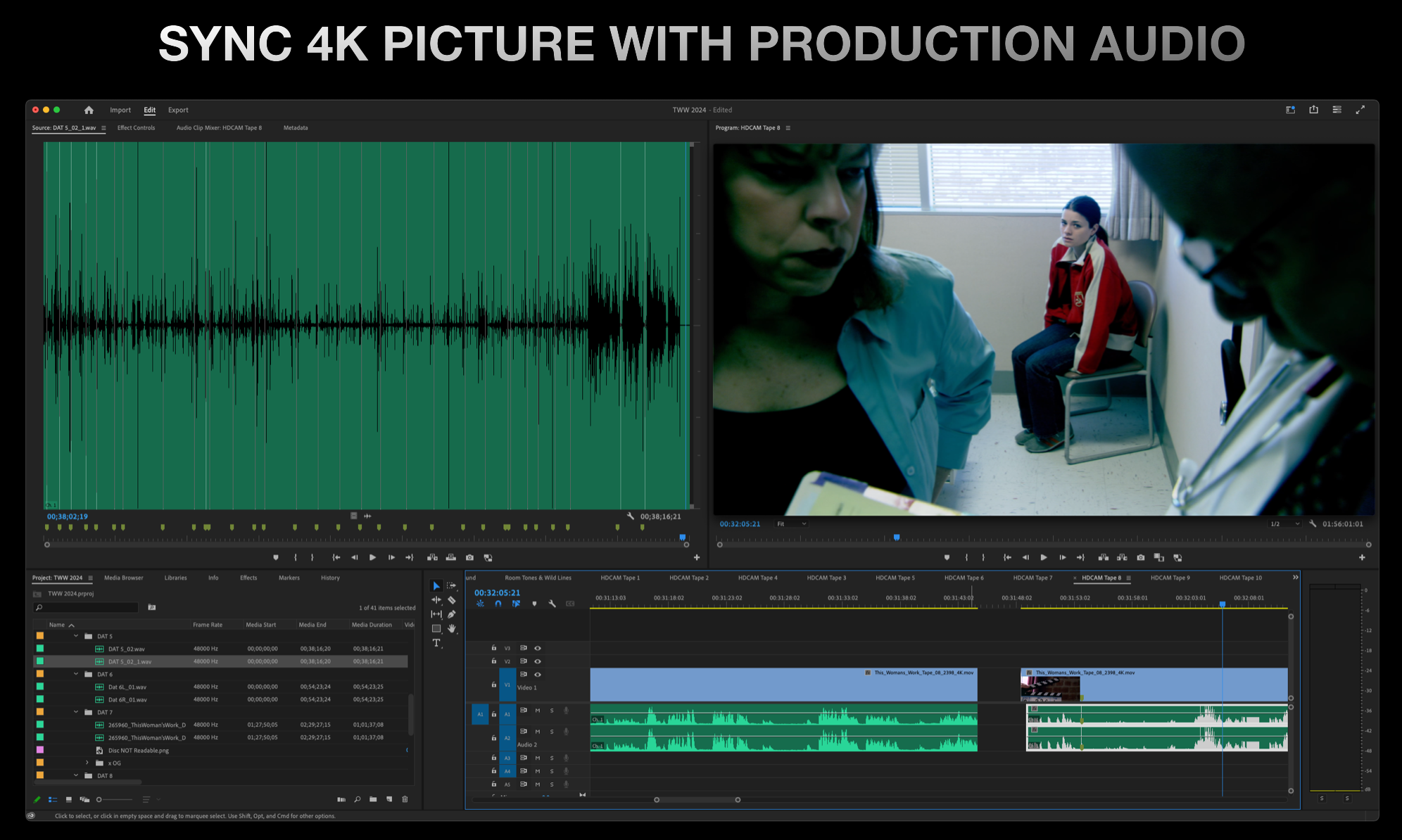Toggle V2 track output eye

pyautogui.click(x=538, y=661)
